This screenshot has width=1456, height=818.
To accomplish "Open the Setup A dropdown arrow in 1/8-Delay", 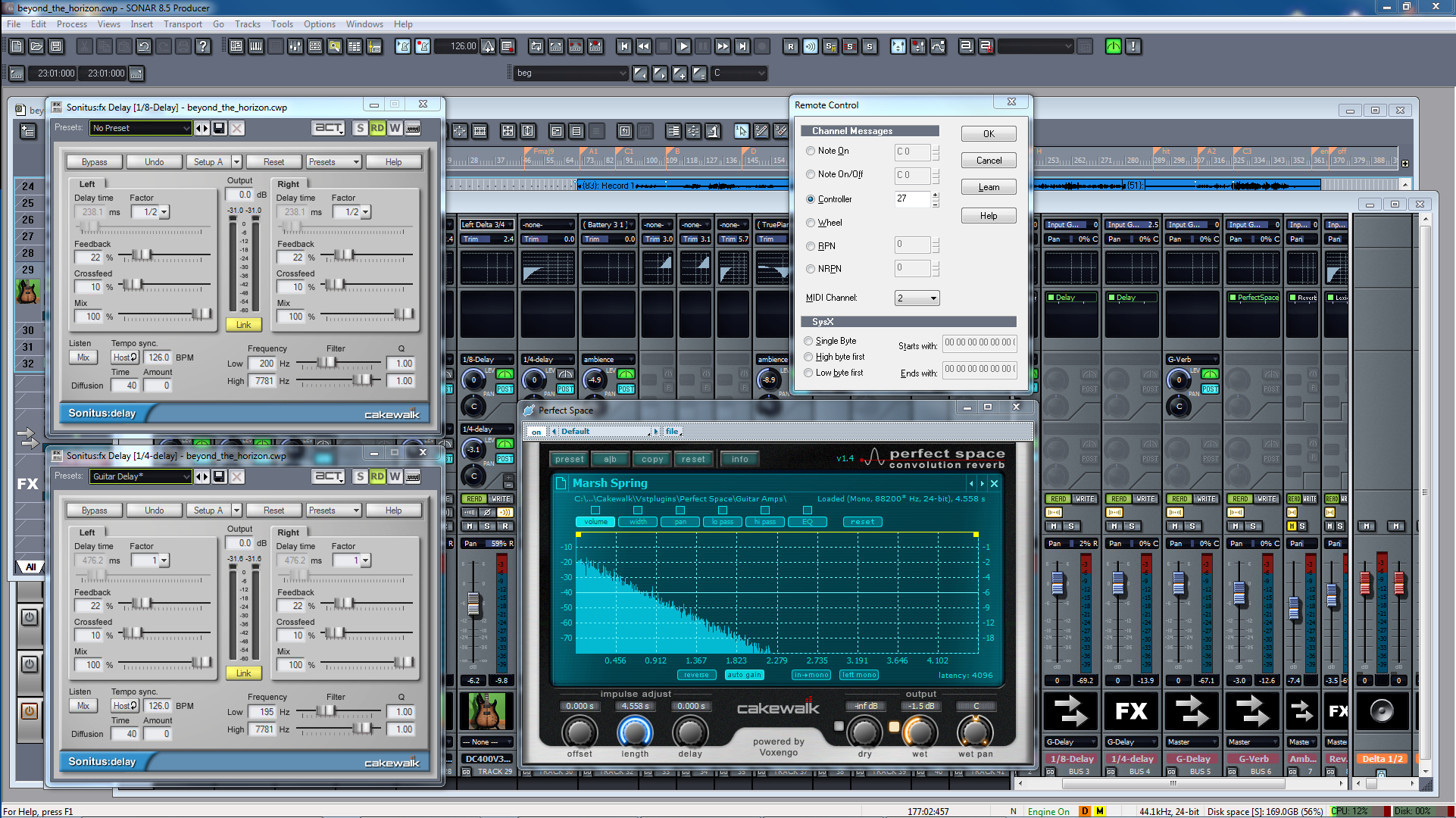I will (236, 162).
